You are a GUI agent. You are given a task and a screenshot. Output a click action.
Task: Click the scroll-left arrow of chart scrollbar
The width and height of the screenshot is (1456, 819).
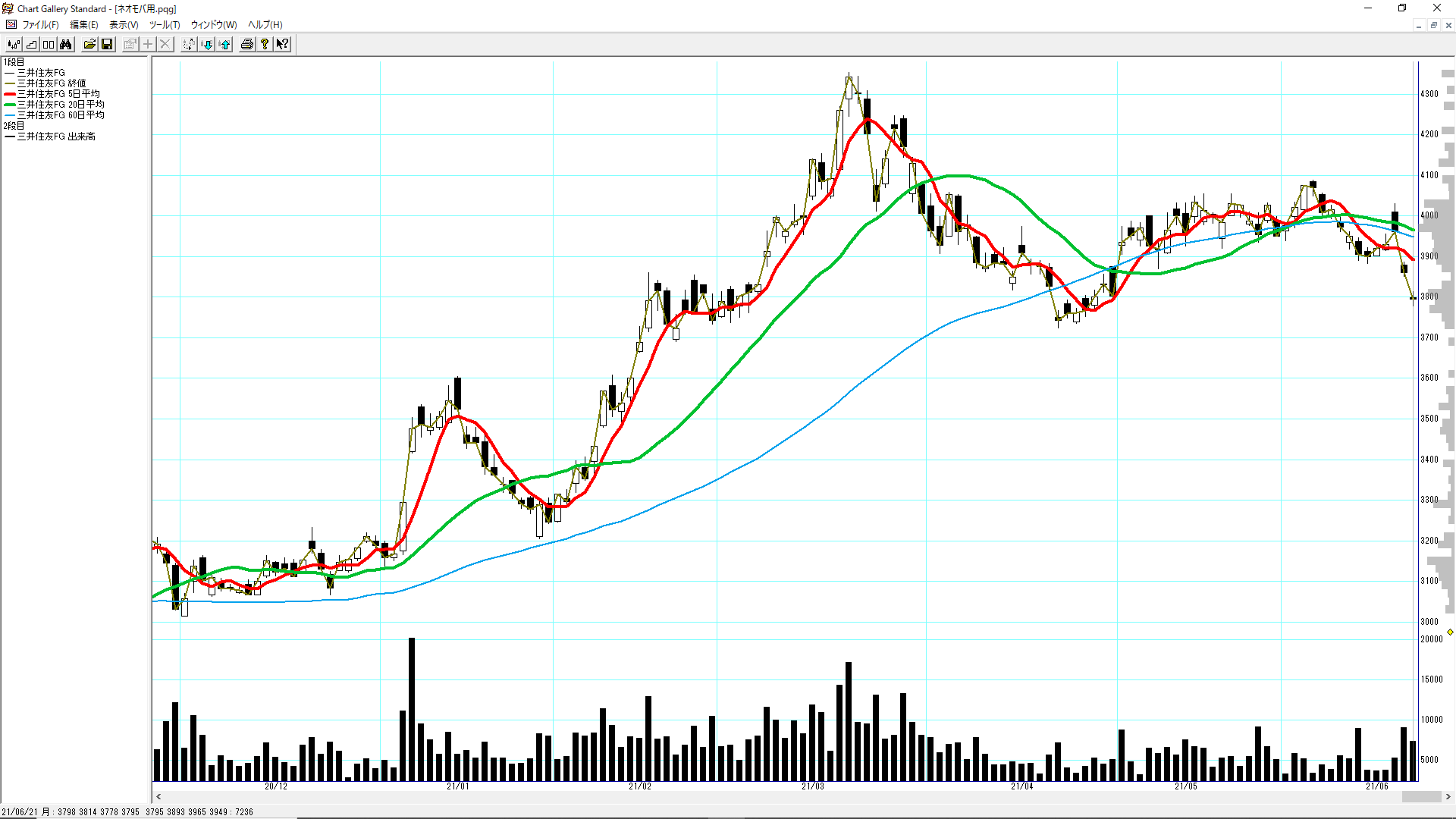point(158,797)
